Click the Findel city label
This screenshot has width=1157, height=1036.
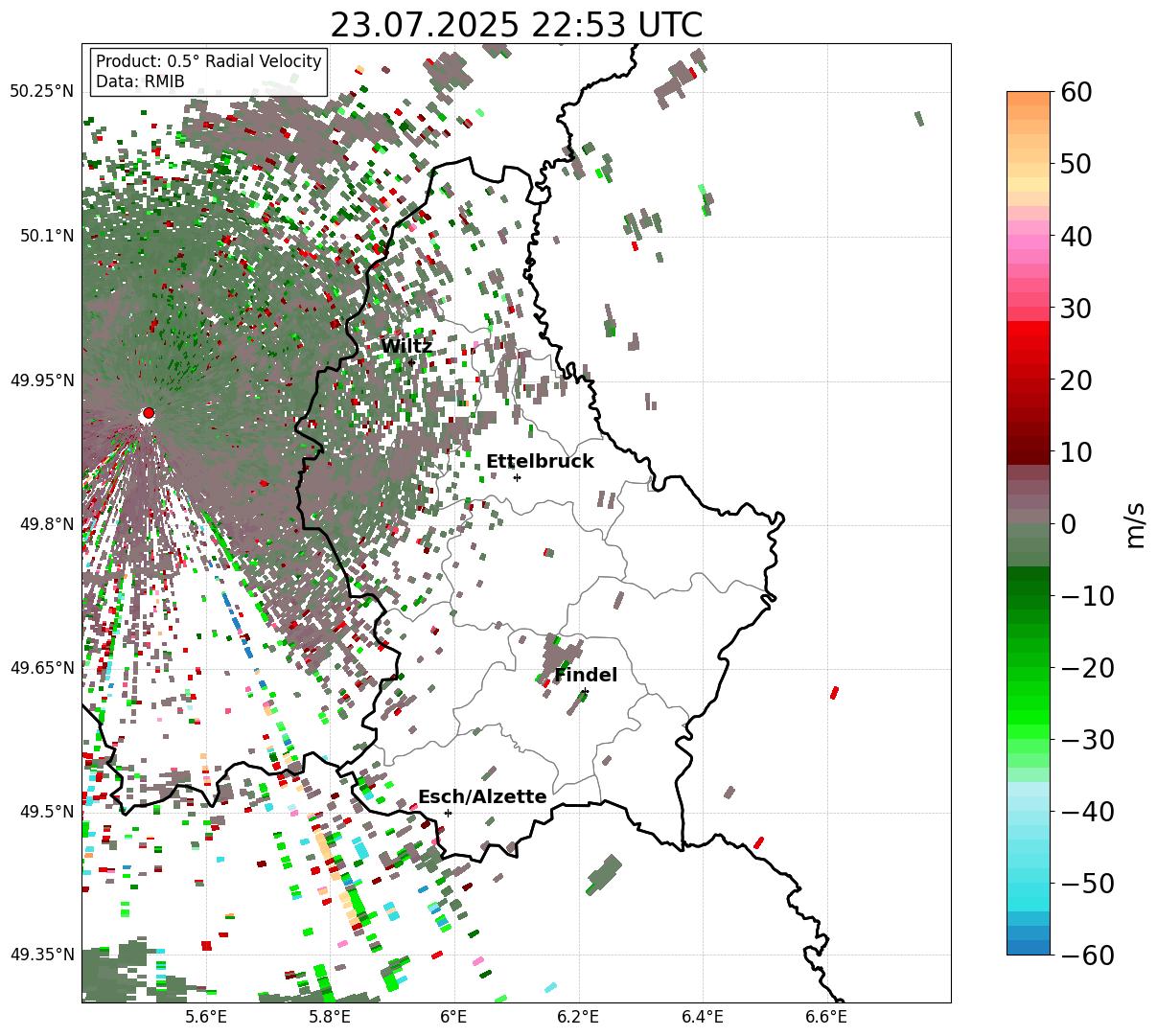pyautogui.click(x=586, y=675)
